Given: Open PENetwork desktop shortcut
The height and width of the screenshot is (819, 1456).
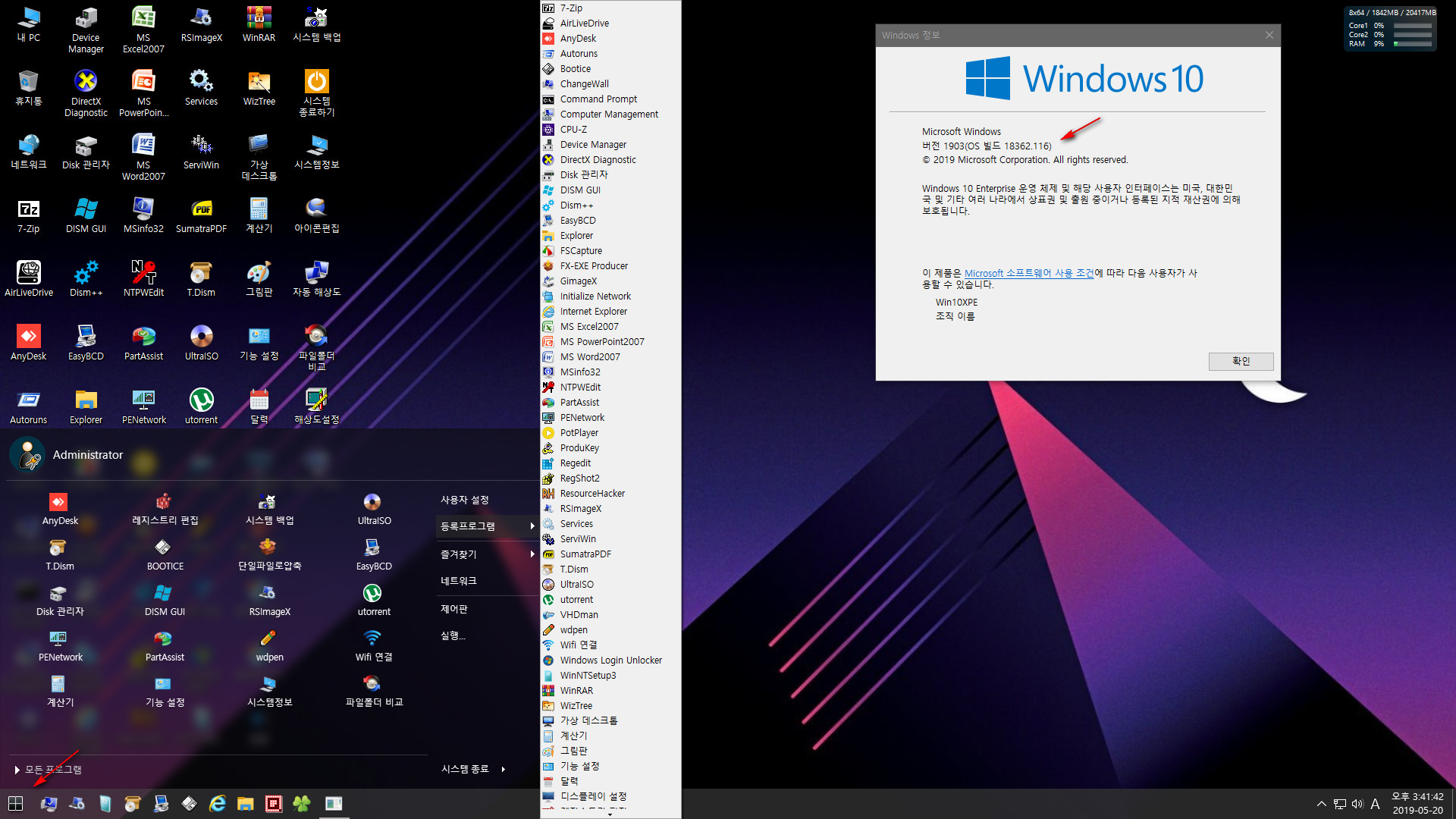Looking at the screenshot, I should (143, 406).
